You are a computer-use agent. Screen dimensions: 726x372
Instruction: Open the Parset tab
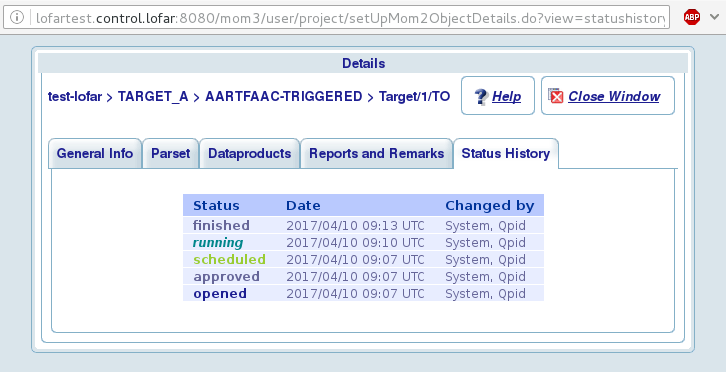[171, 153]
